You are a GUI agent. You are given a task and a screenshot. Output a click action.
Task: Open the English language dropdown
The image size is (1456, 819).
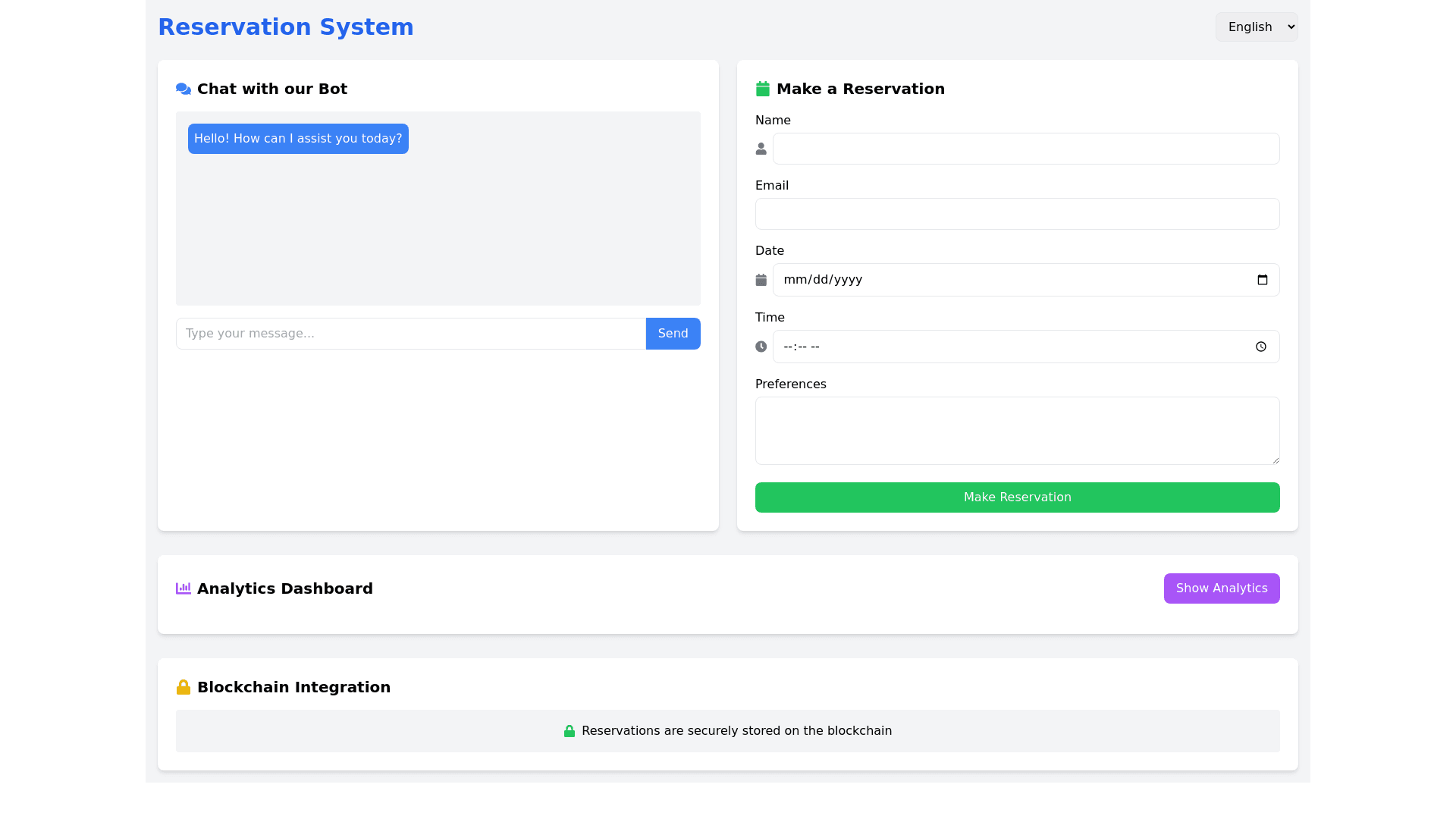(1256, 27)
